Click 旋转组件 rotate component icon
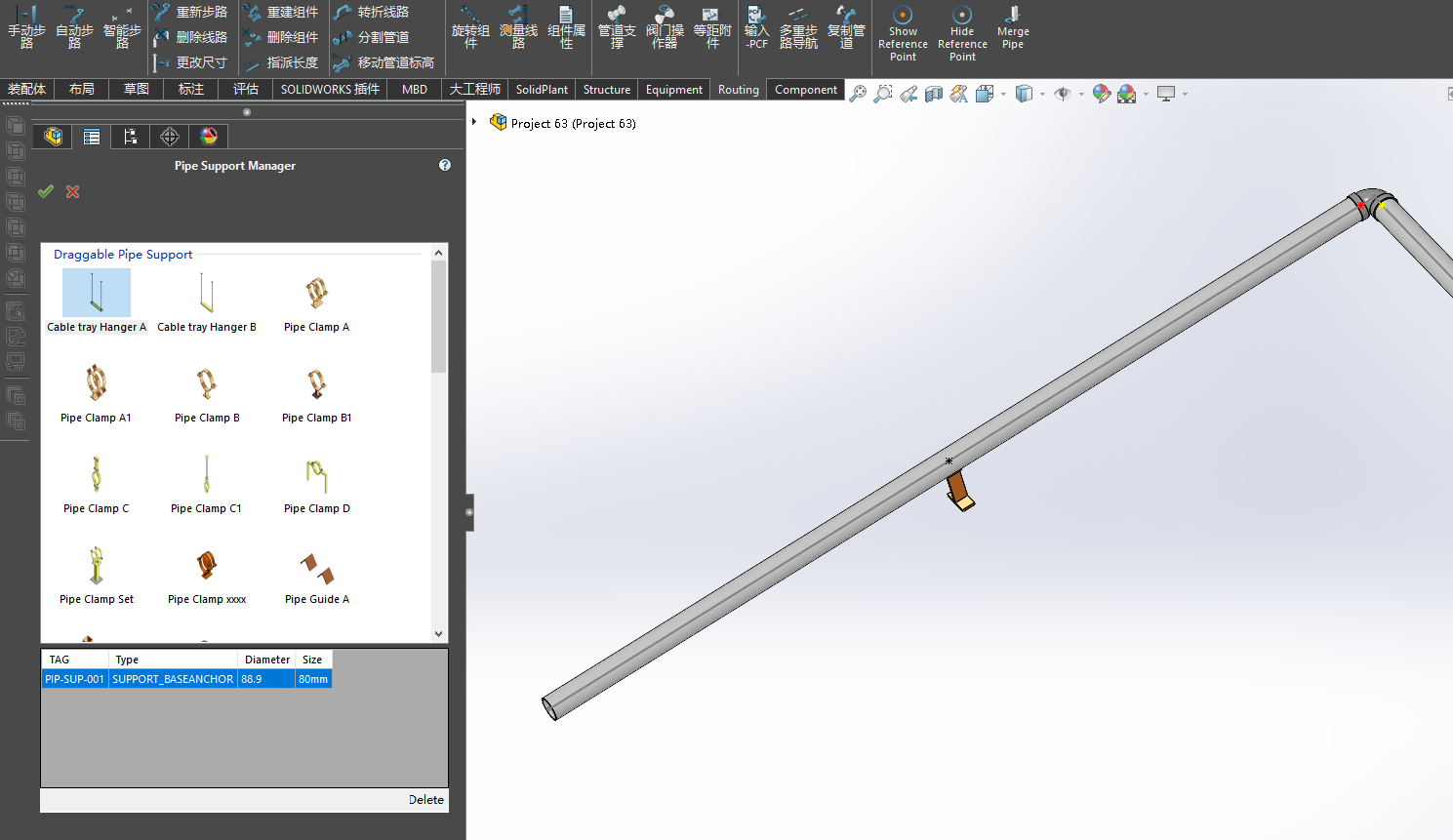Image resolution: width=1453 pixels, height=840 pixels. coord(470,27)
